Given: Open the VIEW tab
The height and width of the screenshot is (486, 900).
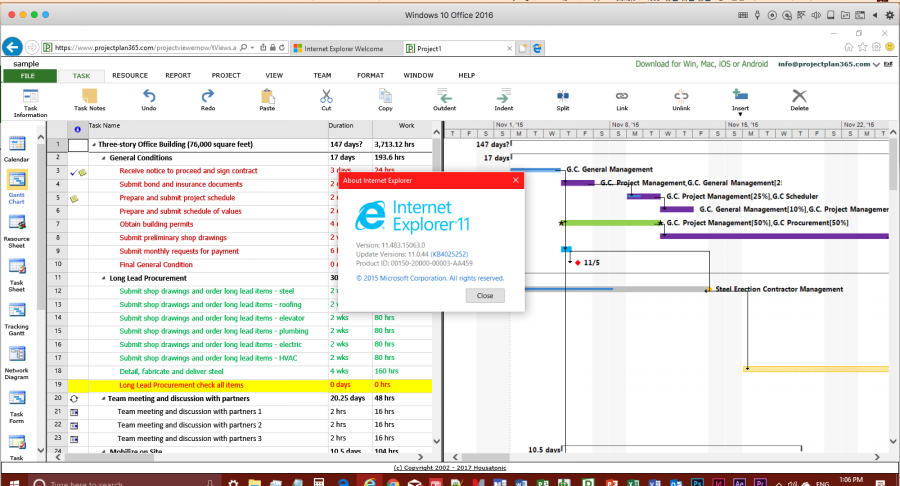Looking at the screenshot, I should (x=274, y=75).
